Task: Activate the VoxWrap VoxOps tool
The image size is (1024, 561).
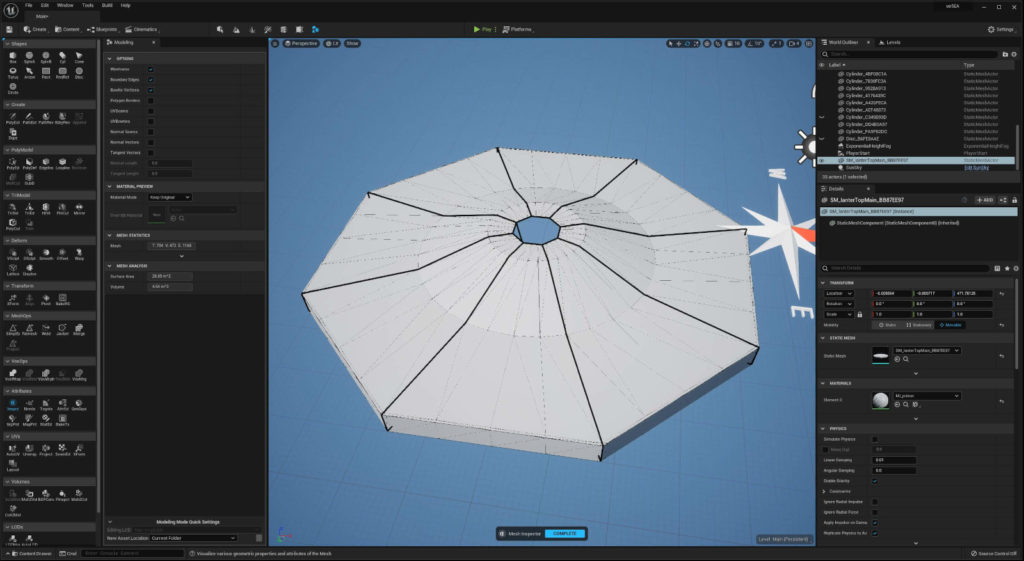Action: (12, 375)
